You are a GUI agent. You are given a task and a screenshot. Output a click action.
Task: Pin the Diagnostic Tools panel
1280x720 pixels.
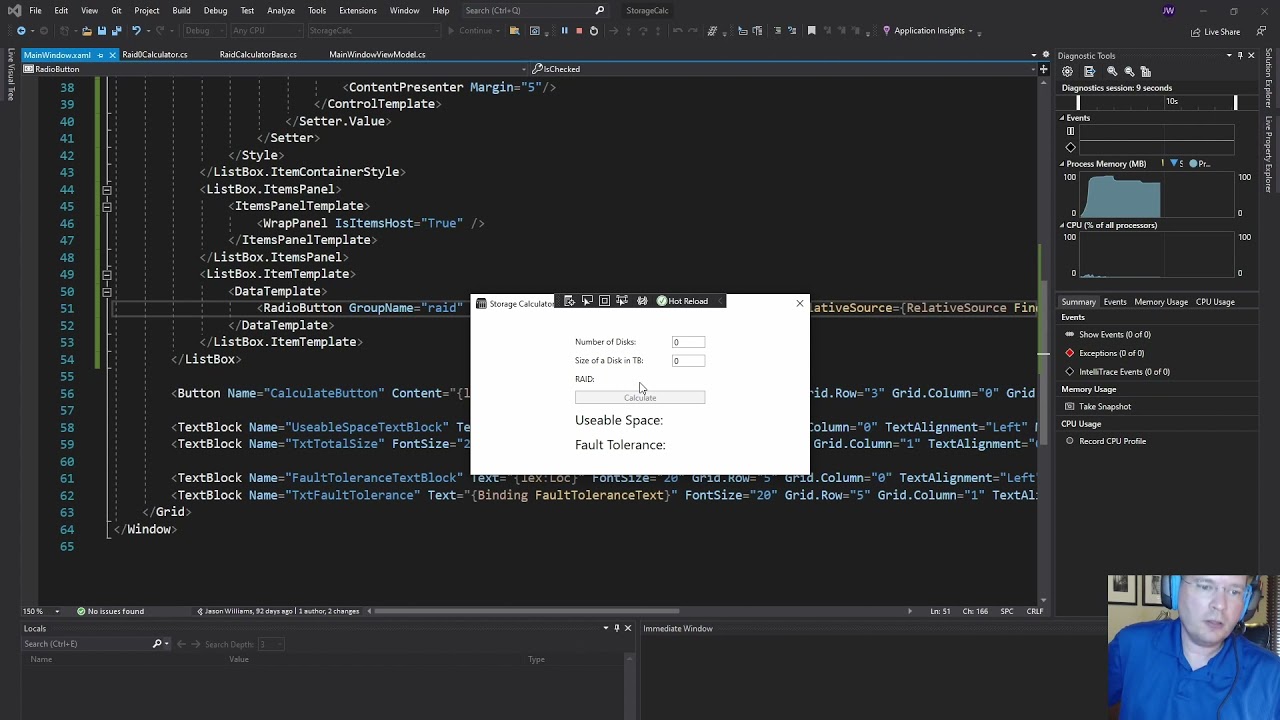(1240, 56)
